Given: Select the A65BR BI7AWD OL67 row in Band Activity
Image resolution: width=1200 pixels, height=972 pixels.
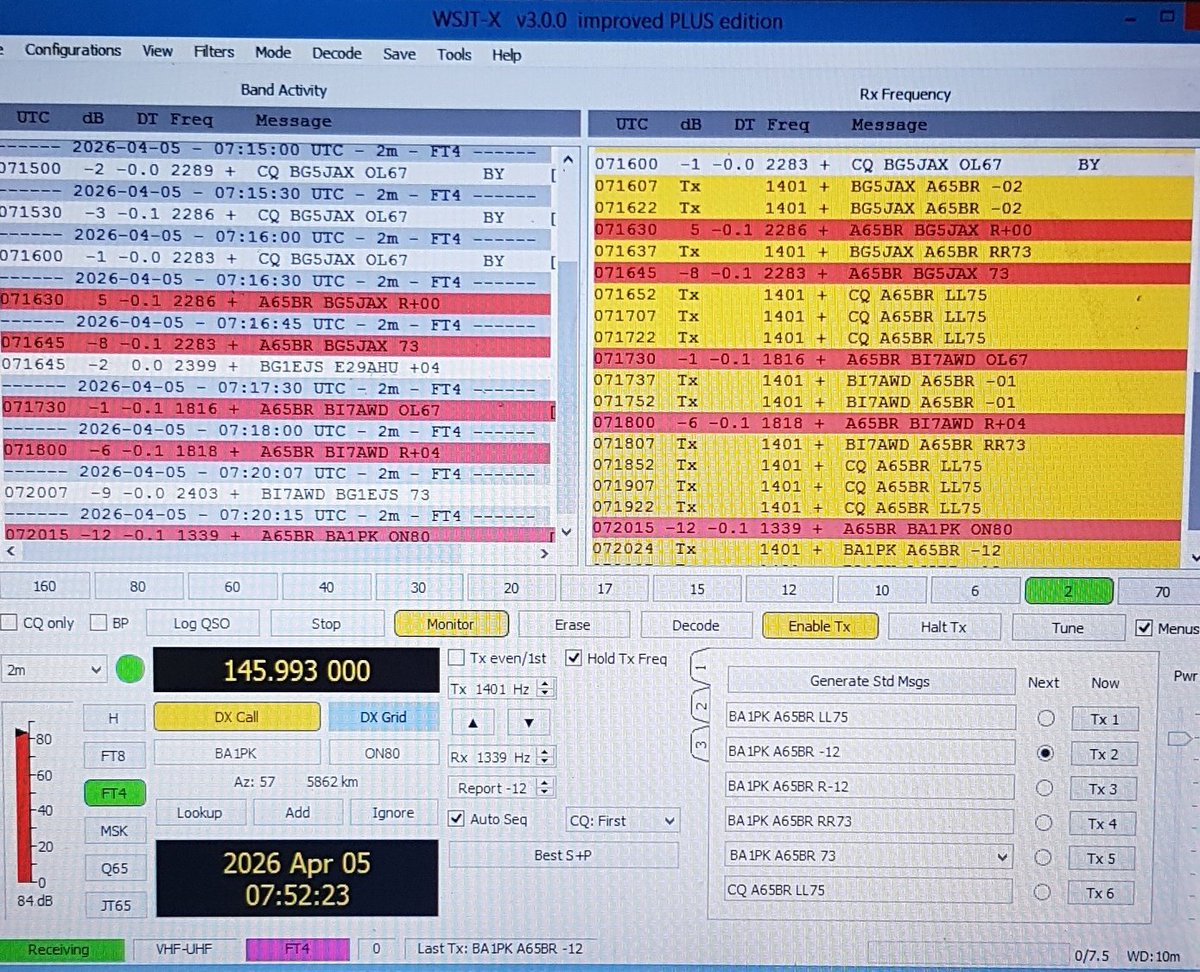Looking at the screenshot, I should click(x=277, y=410).
